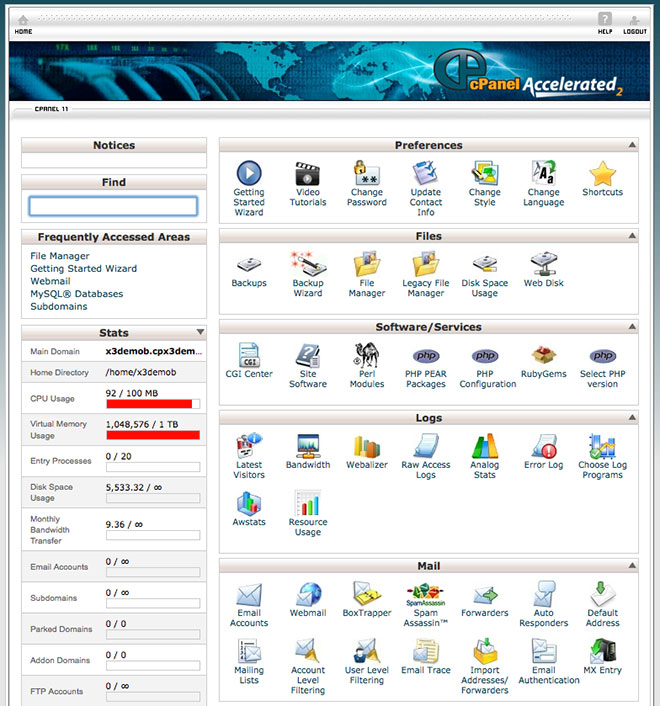This screenshot has height=706, width=660.
Task: Open the File Manager icon in Files
Action: click(366, 264)
